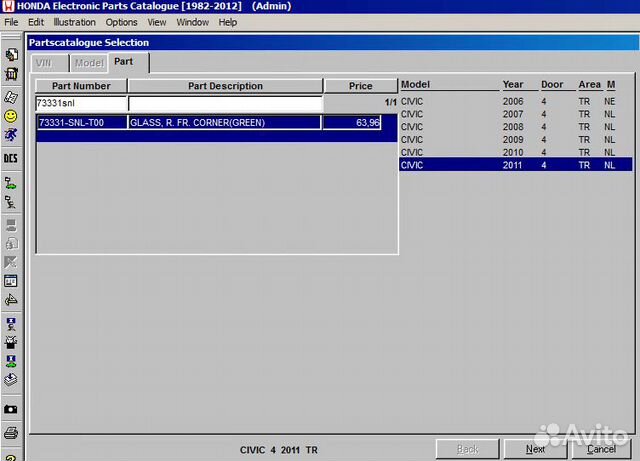Switch to the Model tab
The width and height of the screenshot is (640, 461).
pos(89,63)
